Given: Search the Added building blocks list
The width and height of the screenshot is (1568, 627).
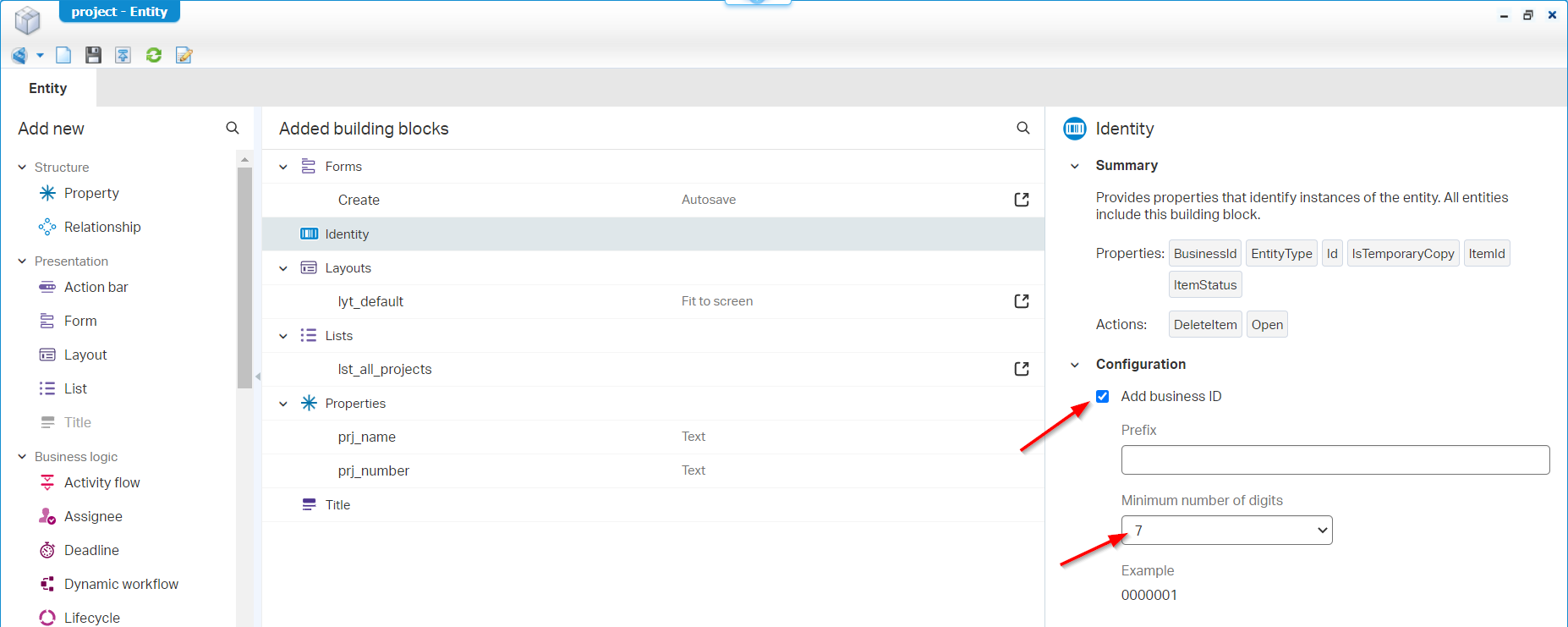Looking at the screenshot, I should [x=1022, y=128].
